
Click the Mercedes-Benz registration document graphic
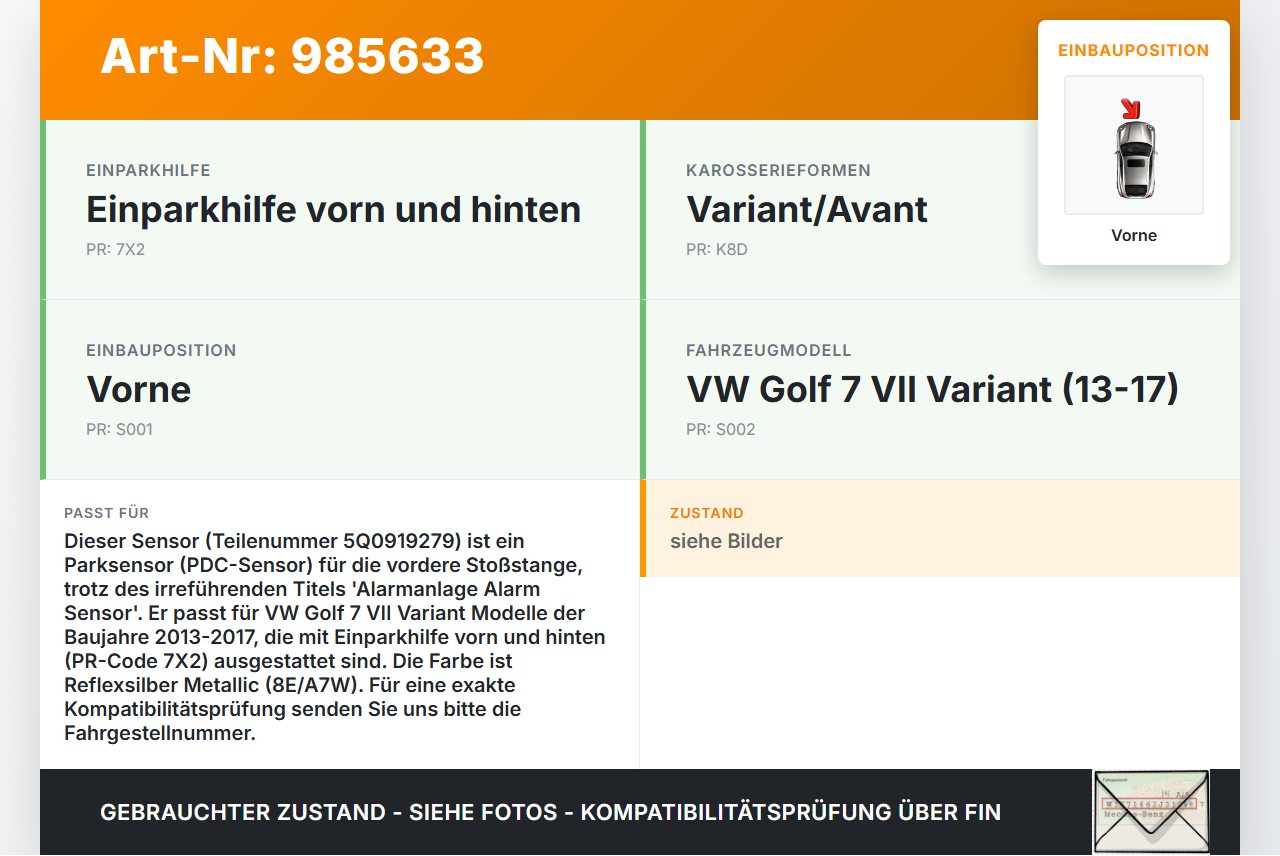click(1150, 811)
